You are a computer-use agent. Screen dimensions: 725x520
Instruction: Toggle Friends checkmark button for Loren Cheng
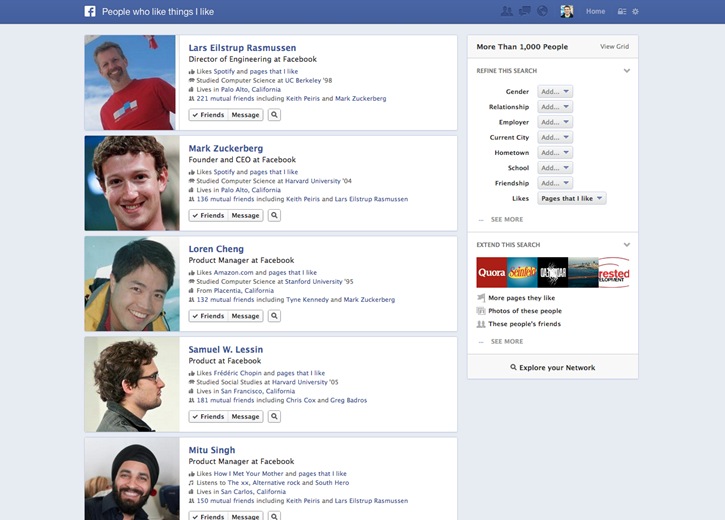pos(208,316)
